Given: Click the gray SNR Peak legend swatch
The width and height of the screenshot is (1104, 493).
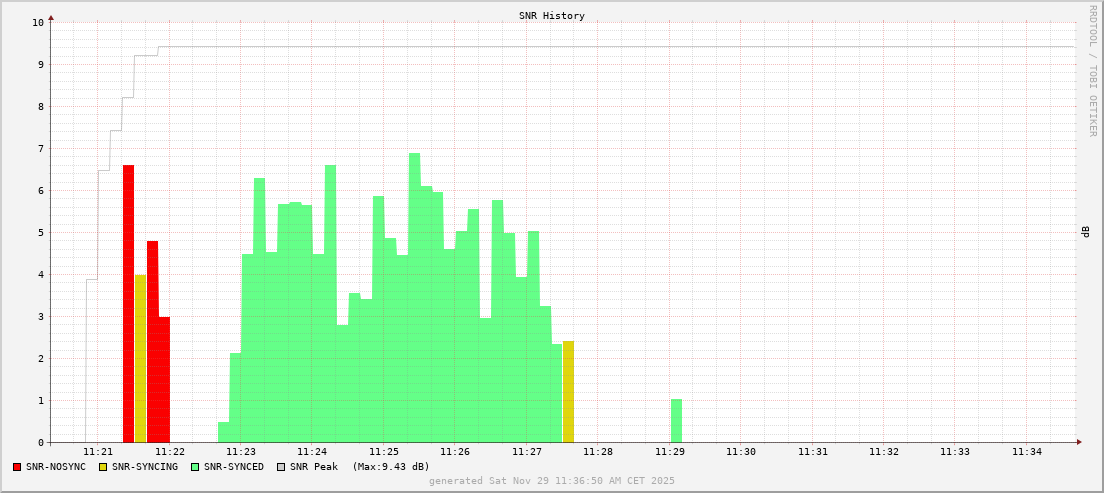Looking at the screenshot, I should pos(281,467).
